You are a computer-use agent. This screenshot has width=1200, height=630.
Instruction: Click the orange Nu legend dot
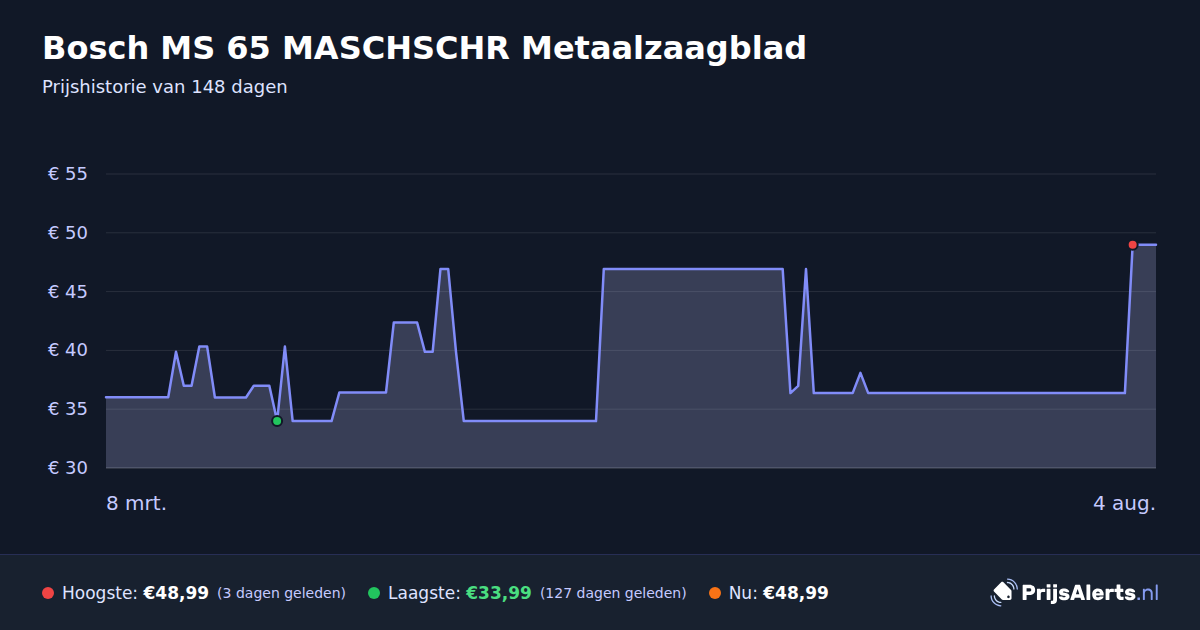[715, 593]
